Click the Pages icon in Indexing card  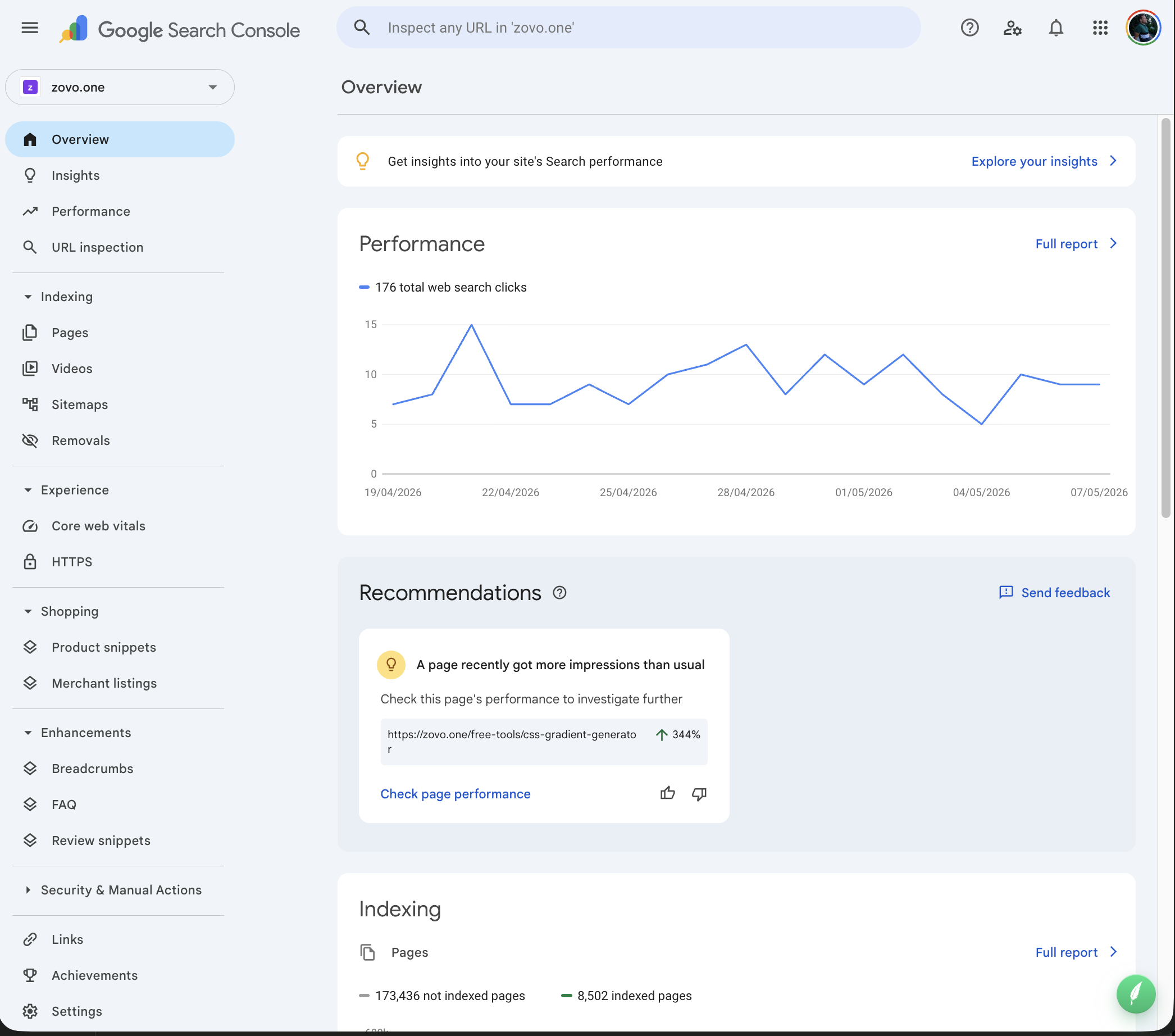pyautogui.click(x=368, y=952)
